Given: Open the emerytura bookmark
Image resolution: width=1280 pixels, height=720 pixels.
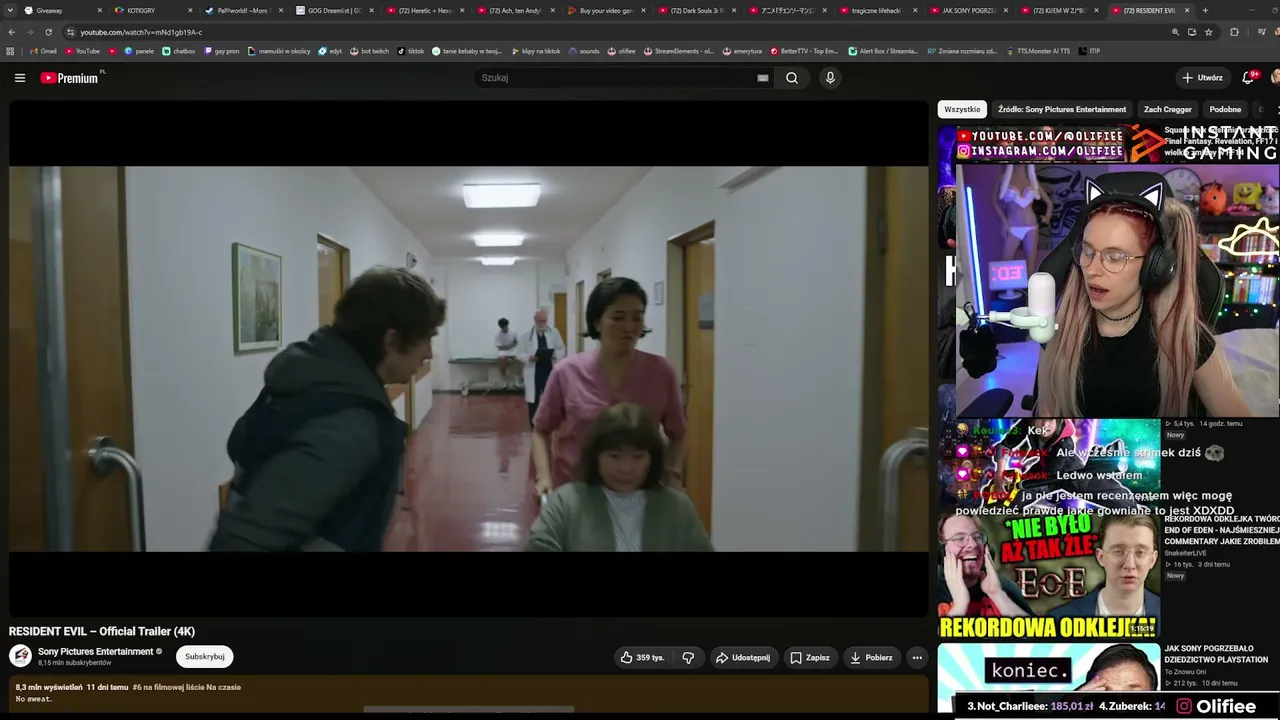Looking at the screenshot, I should (x=742, y=51).
